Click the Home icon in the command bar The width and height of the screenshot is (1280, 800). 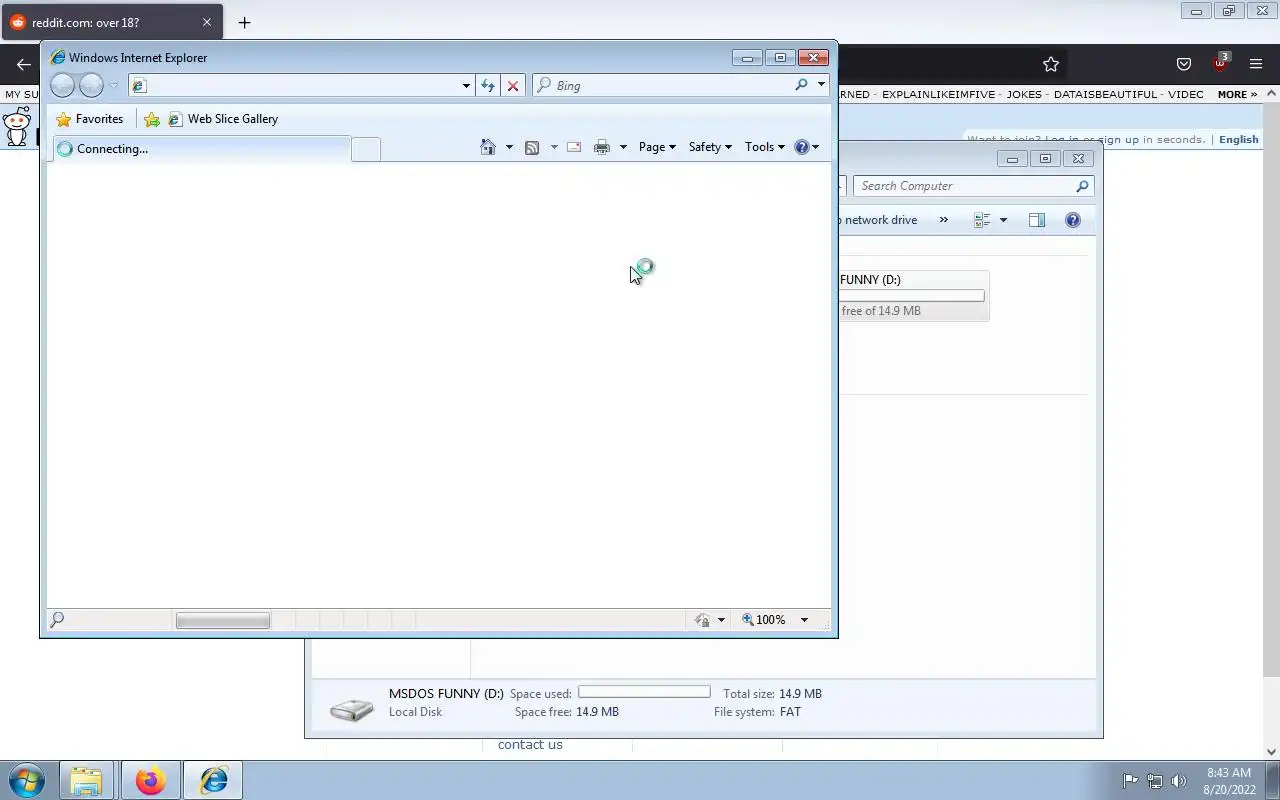coord(488,147)
